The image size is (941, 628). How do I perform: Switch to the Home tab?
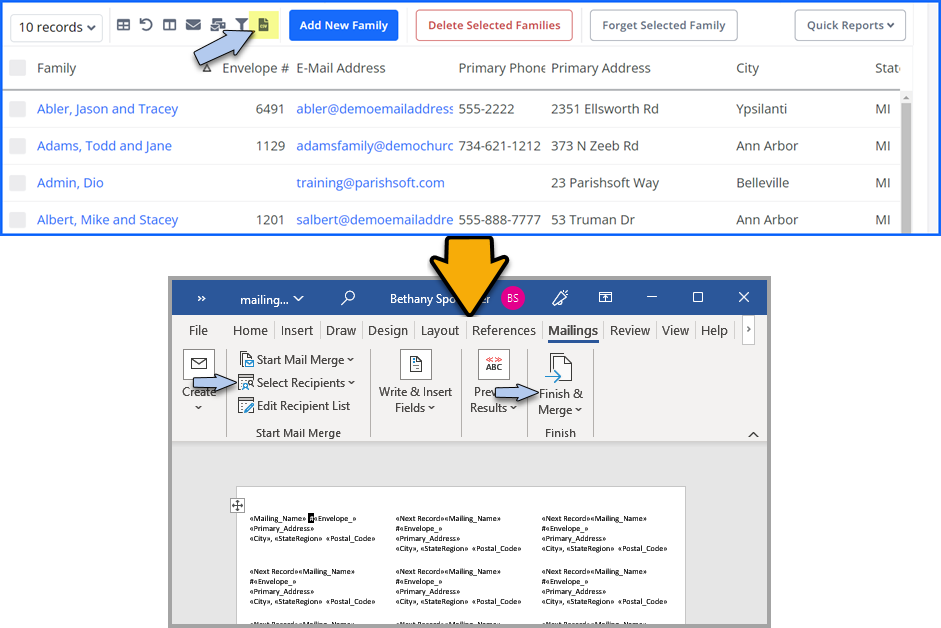point(250,331)
